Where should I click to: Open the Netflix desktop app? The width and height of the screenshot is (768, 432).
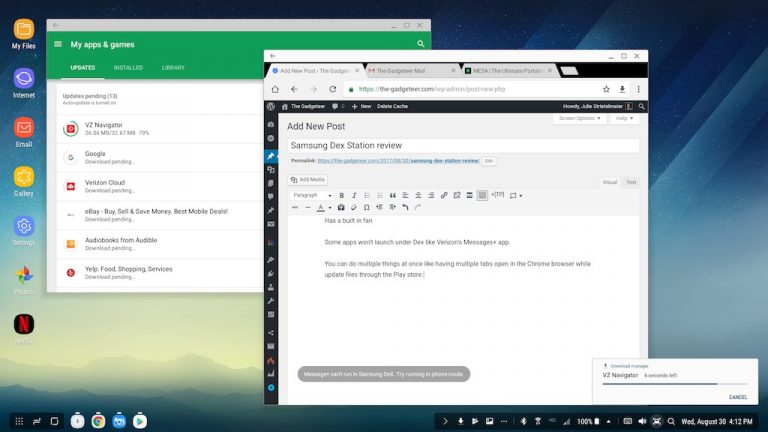[23, 325]
